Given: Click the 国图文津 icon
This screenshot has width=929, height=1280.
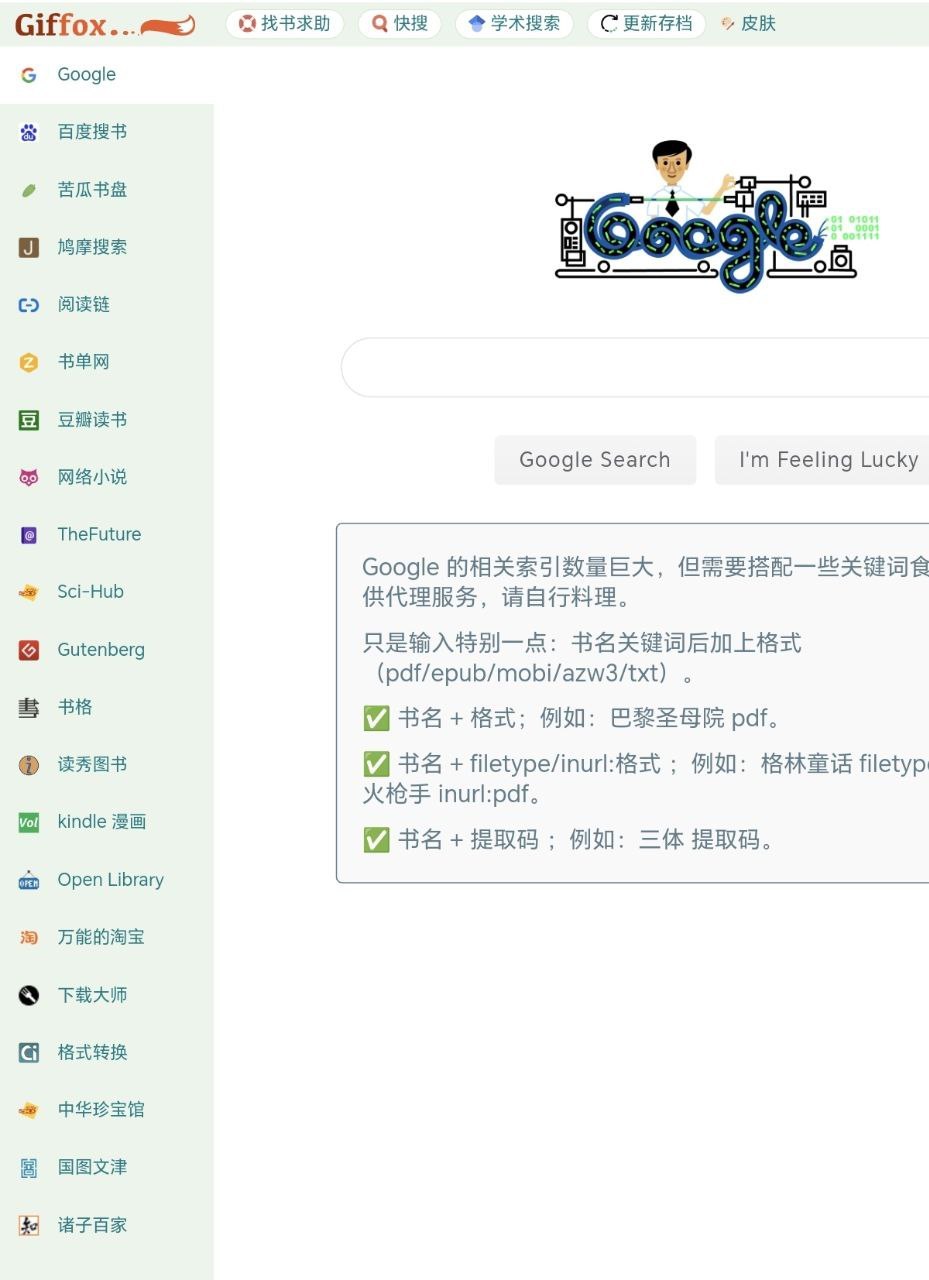Looking at the screenshot, I should [x=29, y=1167].
